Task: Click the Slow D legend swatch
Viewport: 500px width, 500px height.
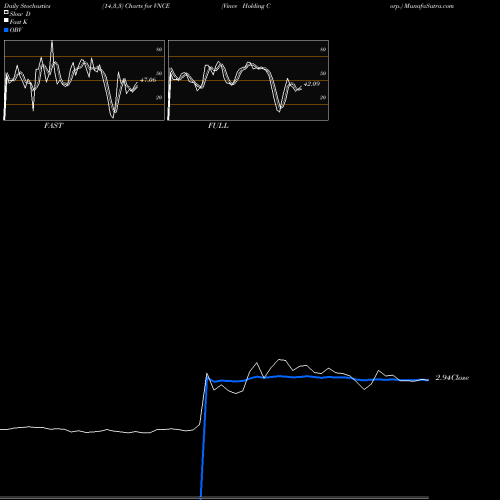Action: click(x=6, y=13)
